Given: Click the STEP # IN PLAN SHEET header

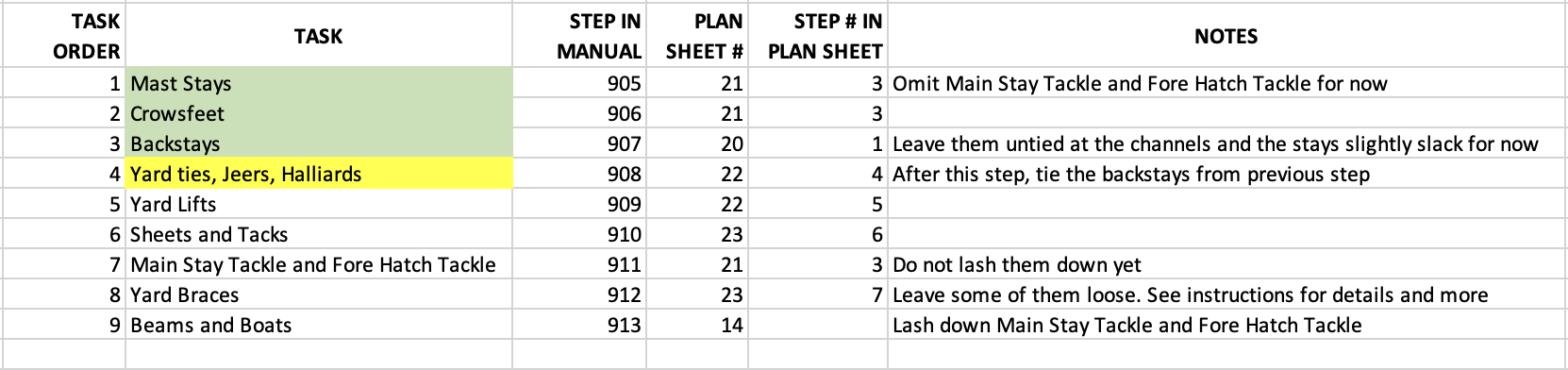Looking at the screenshot, I should (818, 36).
